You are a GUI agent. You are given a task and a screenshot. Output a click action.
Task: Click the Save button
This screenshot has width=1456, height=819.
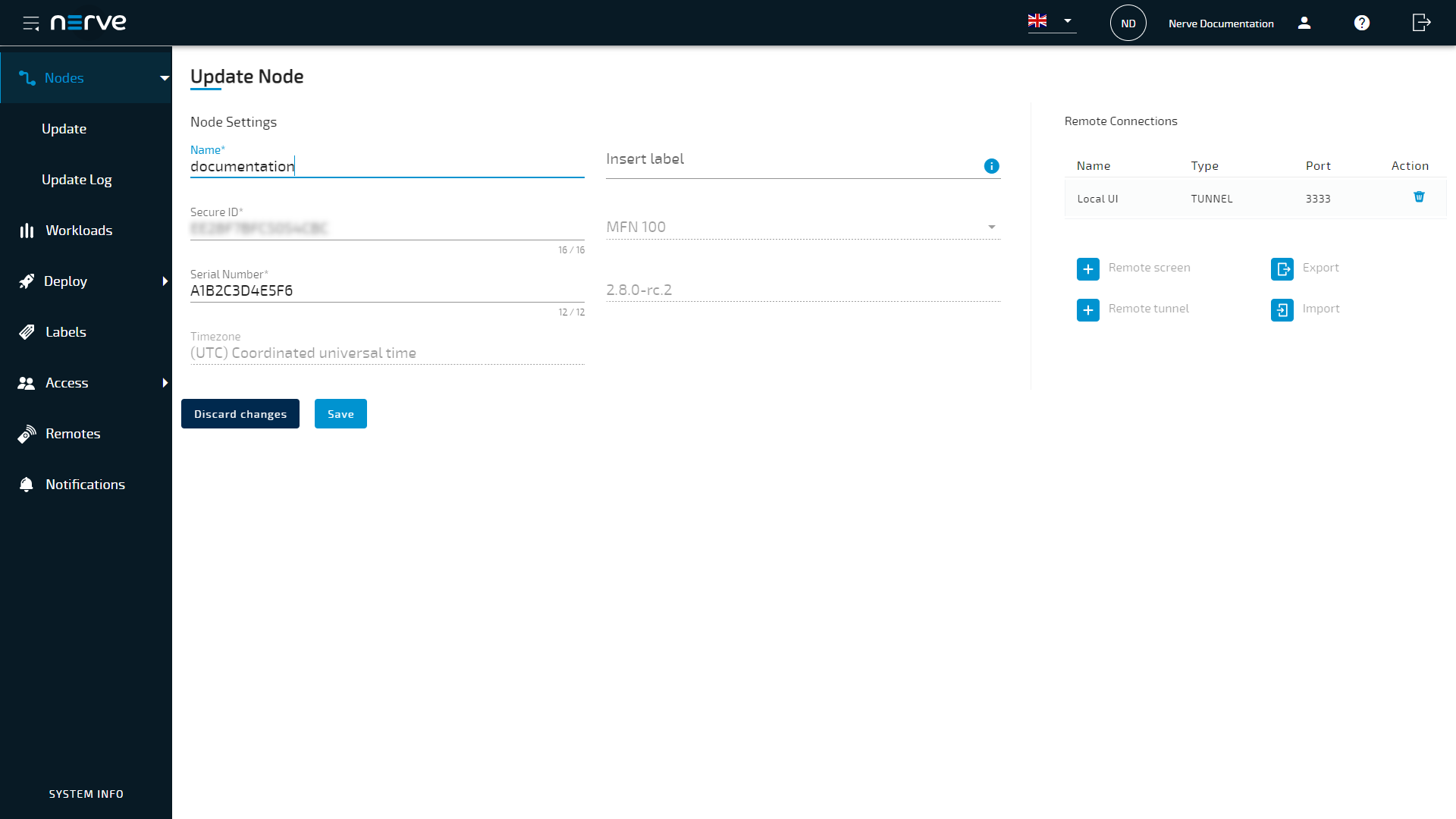click(x=340, y=413)
